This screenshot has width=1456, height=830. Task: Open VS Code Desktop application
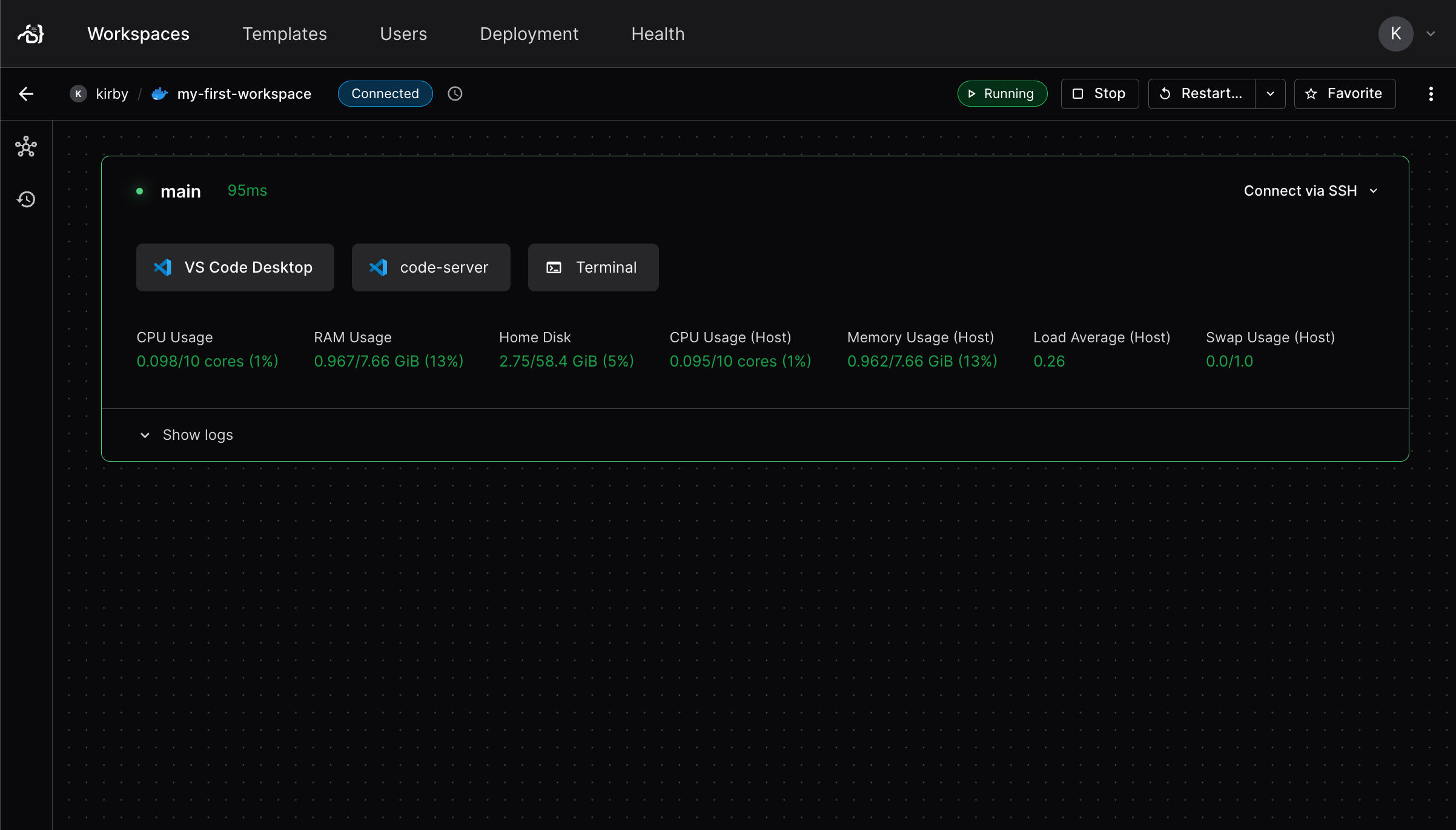pyautogui.click(x=235, y=267)
